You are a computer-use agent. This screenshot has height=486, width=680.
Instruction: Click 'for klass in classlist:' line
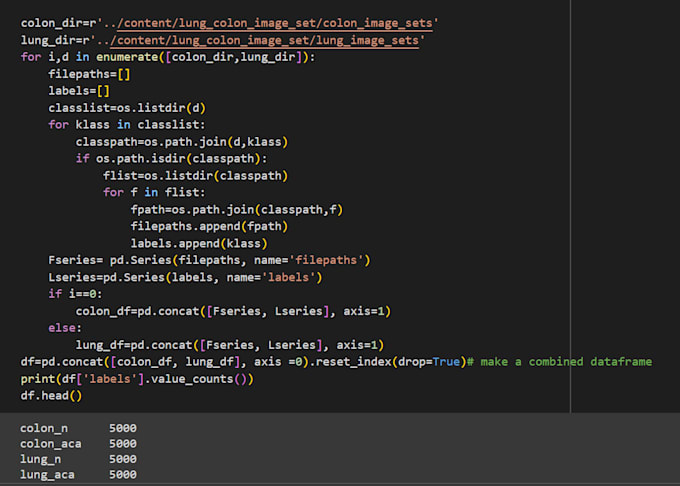(127, 125)
